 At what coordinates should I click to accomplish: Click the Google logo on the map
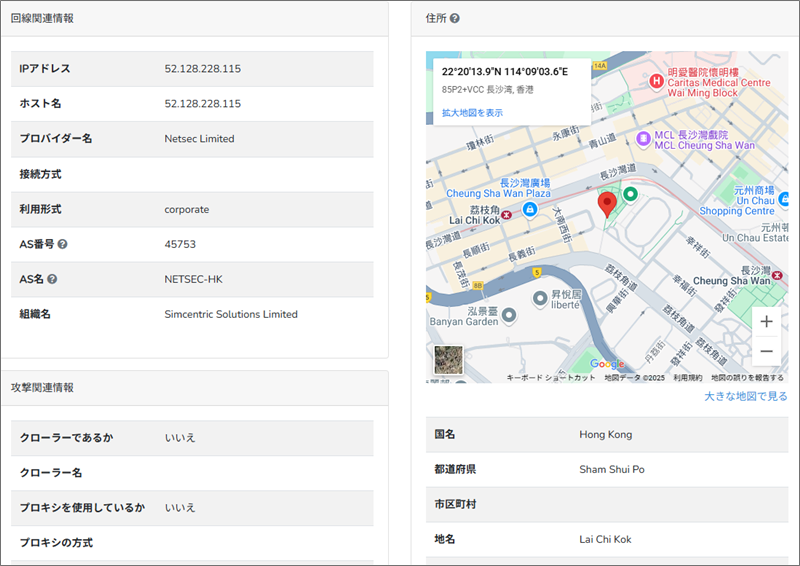point(607,363)
